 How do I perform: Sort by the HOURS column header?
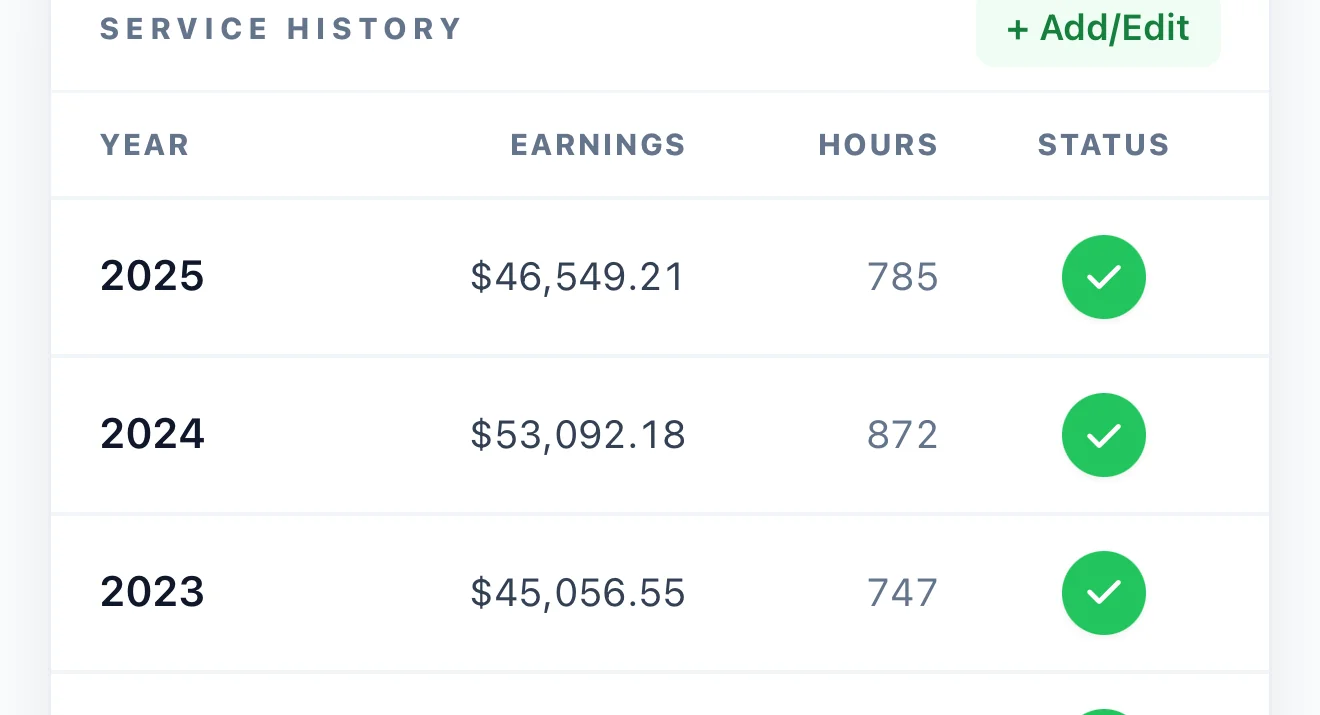point(878,145)
